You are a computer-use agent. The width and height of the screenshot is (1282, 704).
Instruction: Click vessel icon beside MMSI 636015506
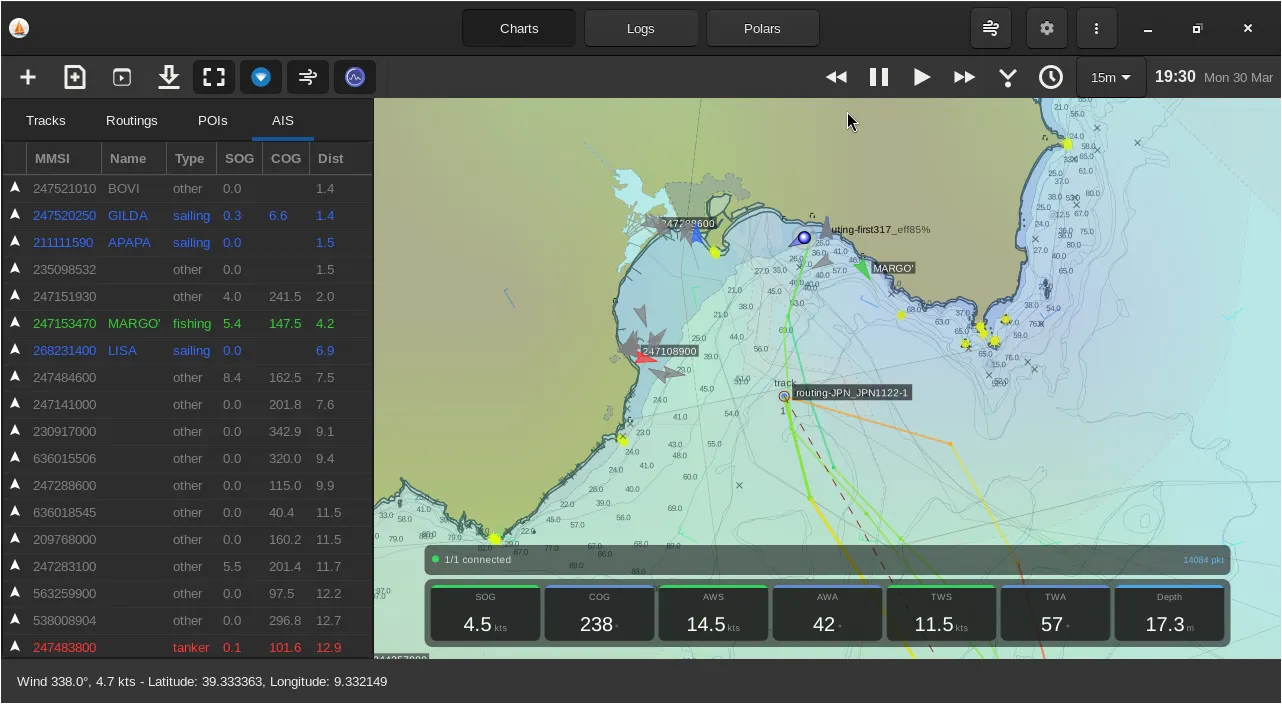15,458
